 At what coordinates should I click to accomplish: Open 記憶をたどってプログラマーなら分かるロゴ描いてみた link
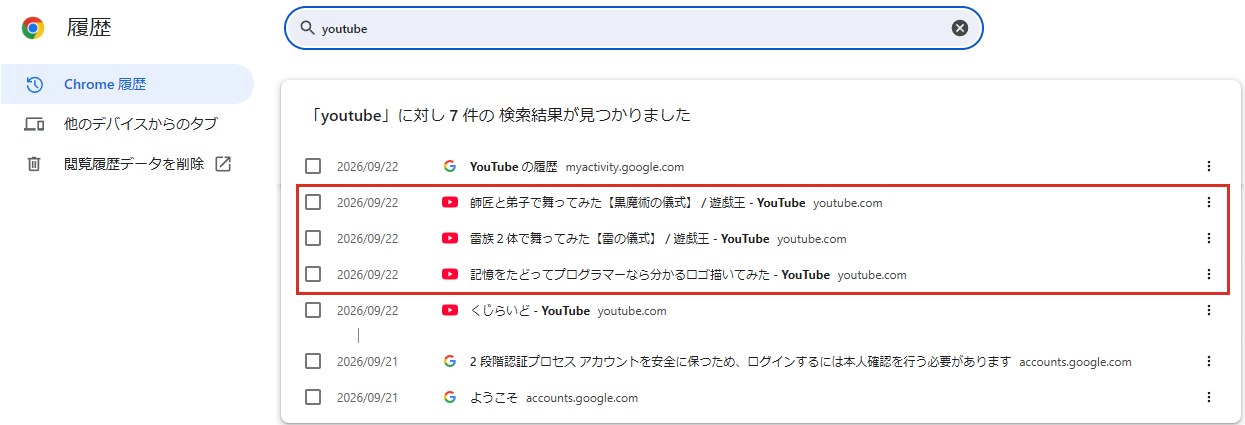pos(650,275)
